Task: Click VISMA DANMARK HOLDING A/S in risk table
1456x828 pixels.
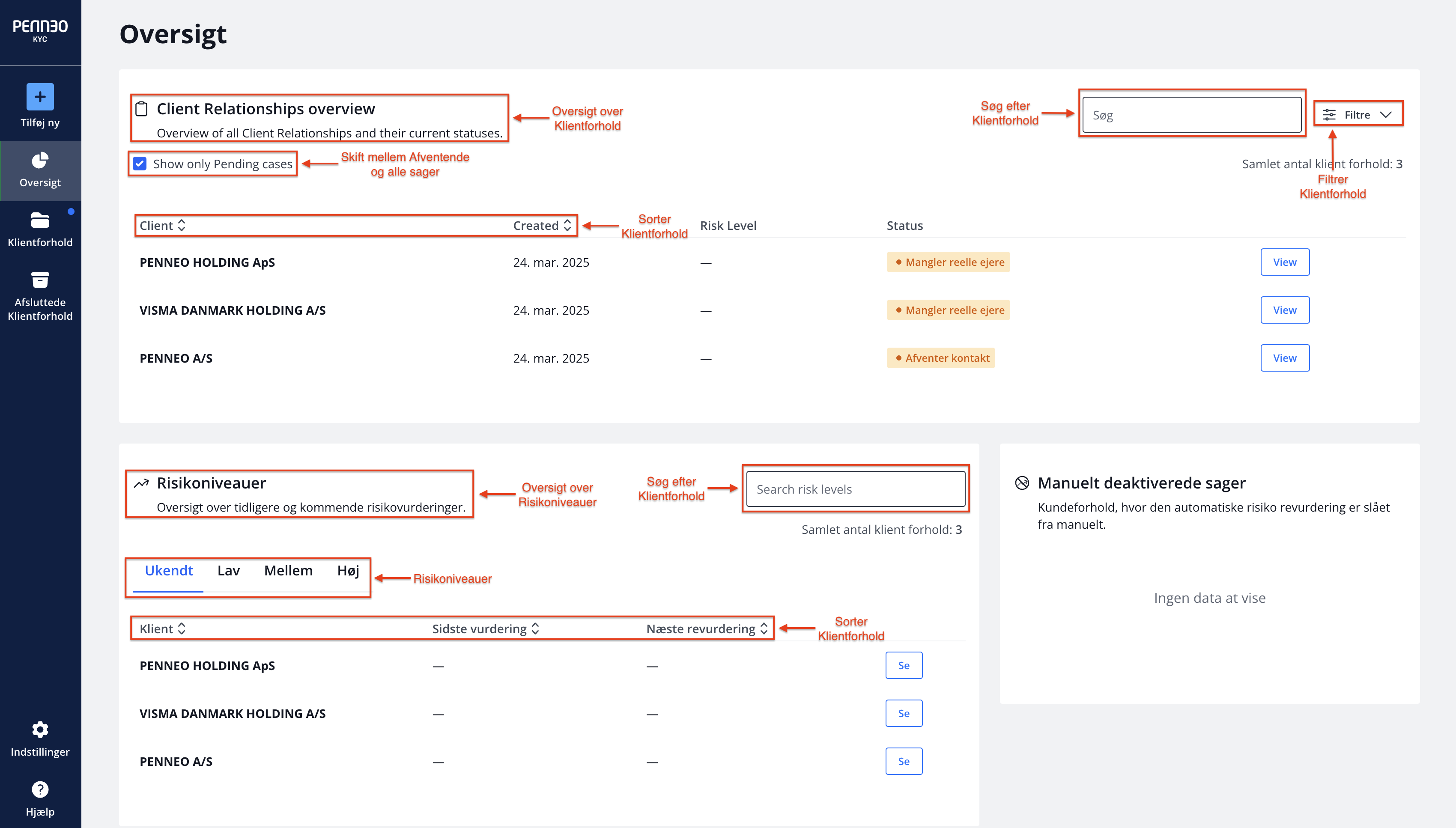Action: 233,713
